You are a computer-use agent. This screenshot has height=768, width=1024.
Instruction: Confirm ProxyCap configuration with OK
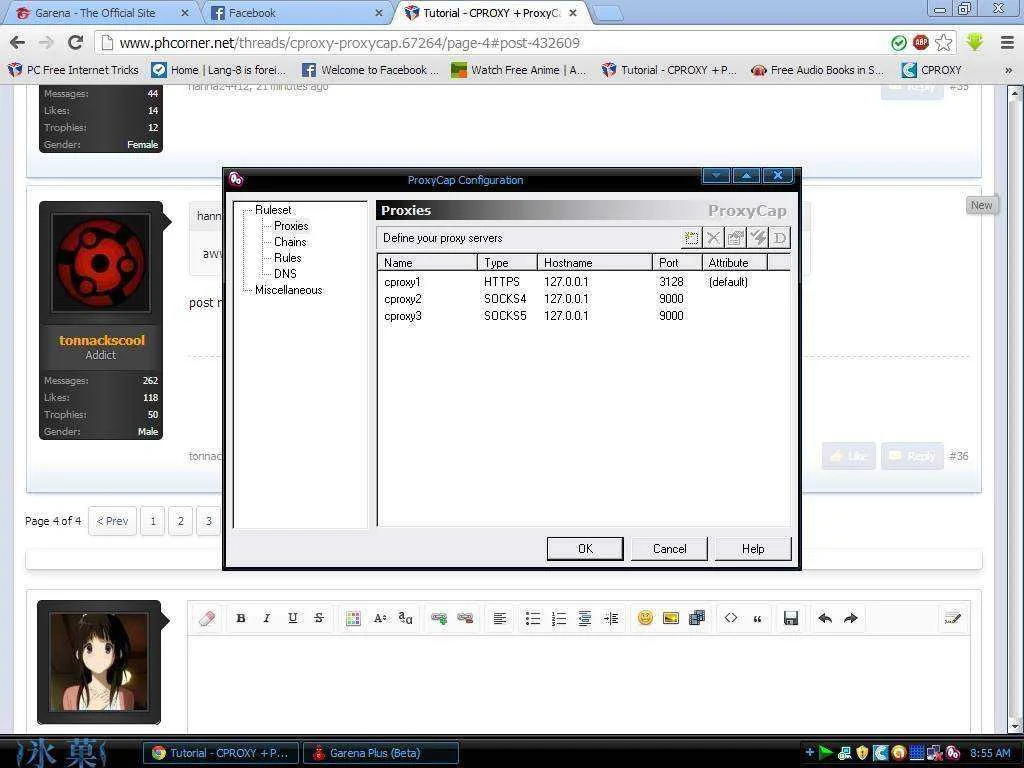pyautogui.click(x=585, y=549)
